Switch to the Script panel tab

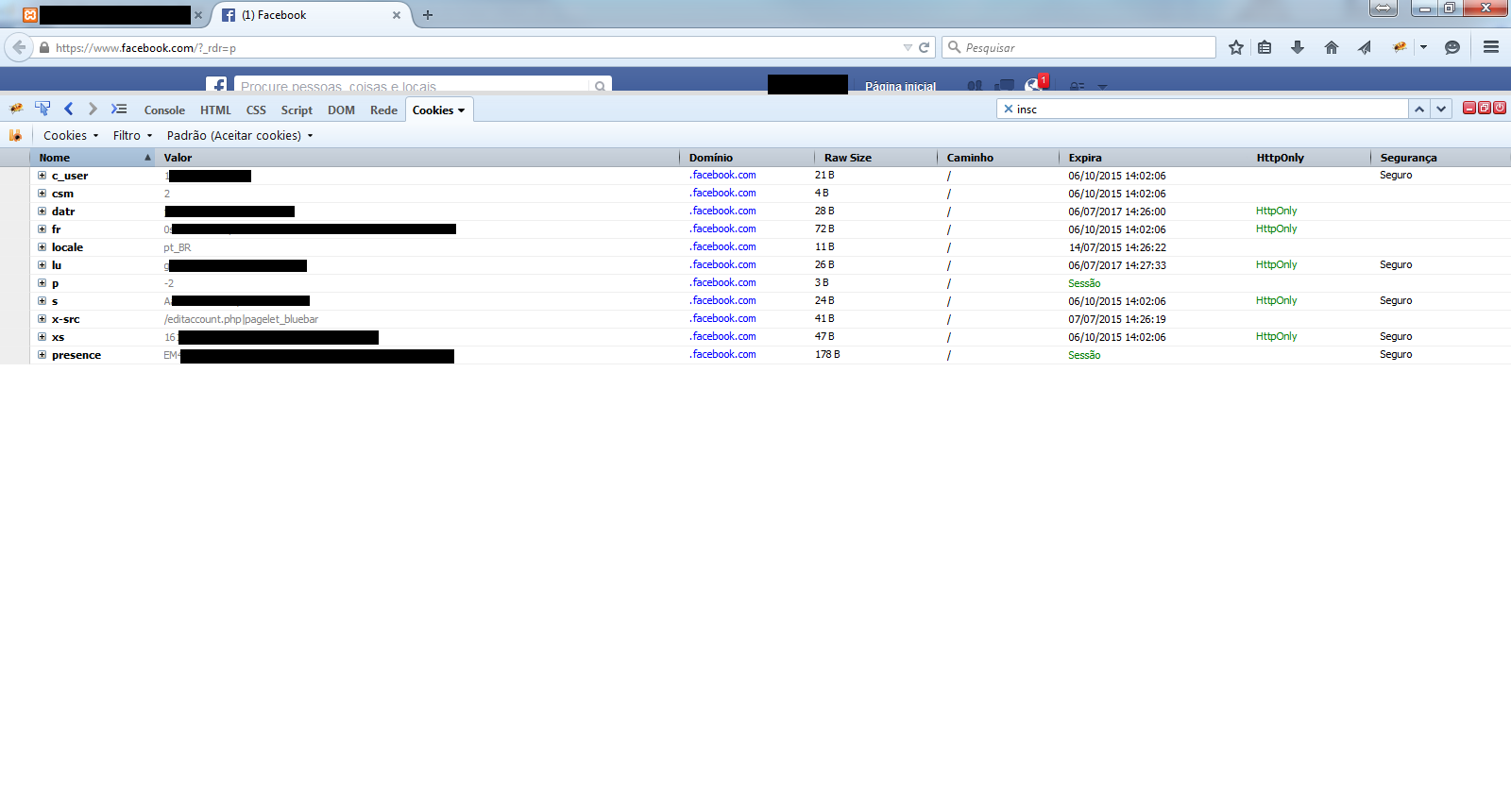297,110
